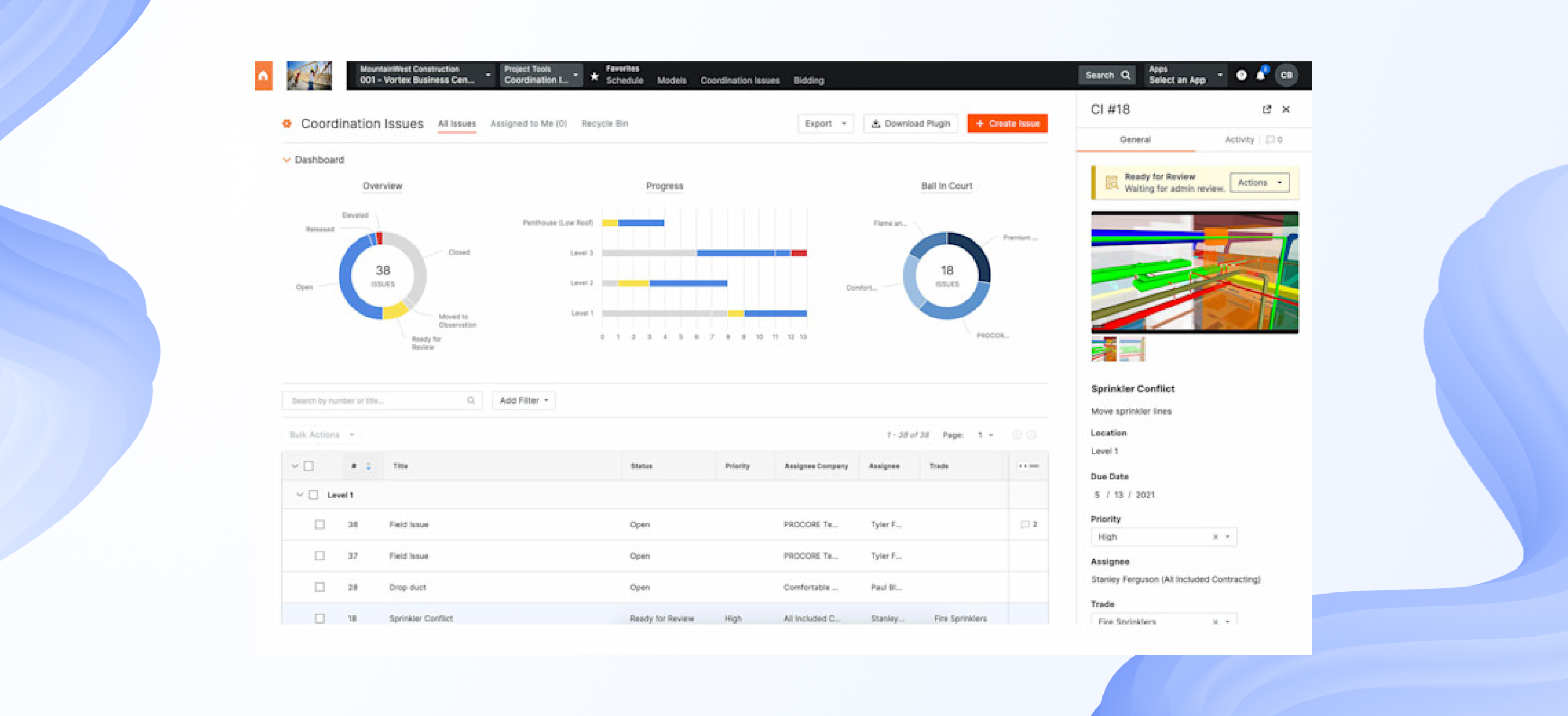This screenshot has width=1568, height=716.
Task: Open the Bulk Actions dropdown
Action: 321,435
